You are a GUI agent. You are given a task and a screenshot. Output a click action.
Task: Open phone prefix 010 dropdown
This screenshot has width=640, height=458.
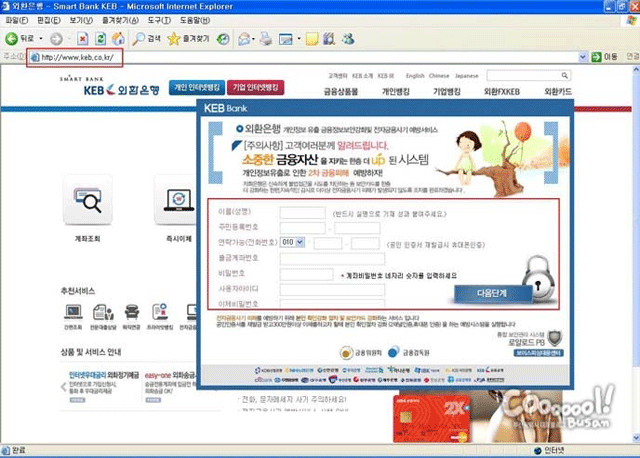[x=300, y=242]
